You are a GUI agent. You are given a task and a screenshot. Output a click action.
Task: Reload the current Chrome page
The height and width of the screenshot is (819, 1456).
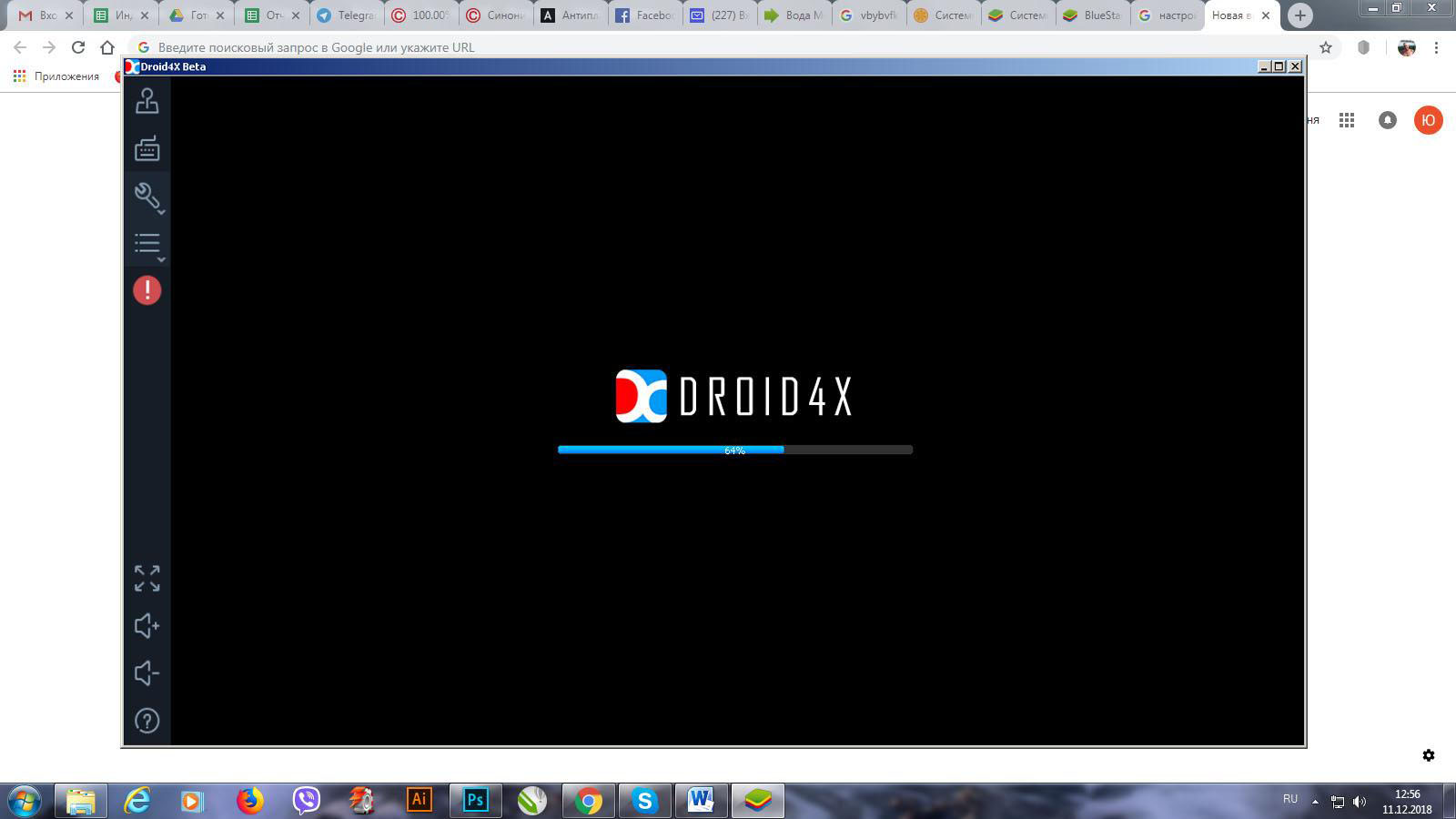(78, 47)
